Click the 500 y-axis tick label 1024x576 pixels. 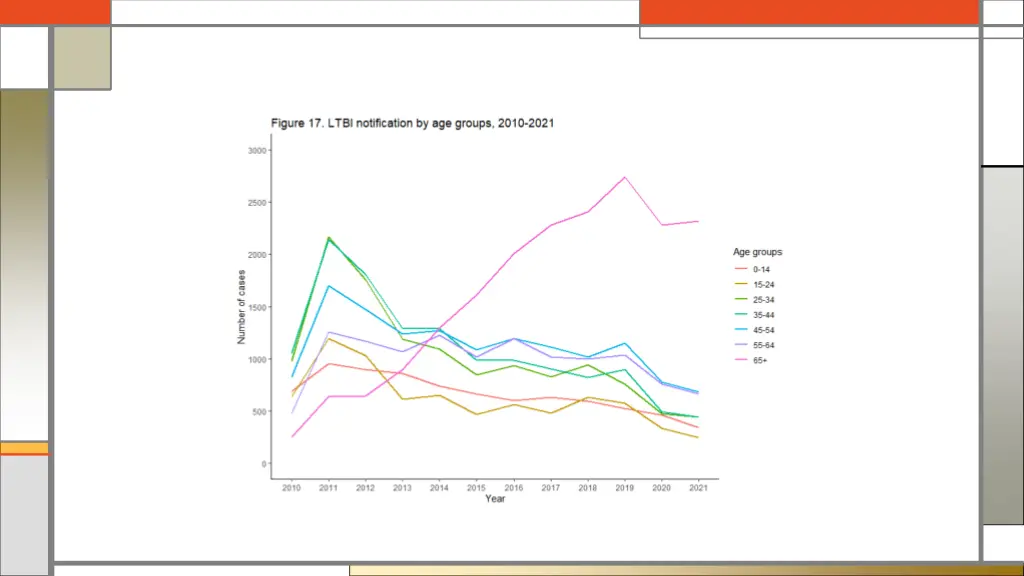tap(259, 411)
